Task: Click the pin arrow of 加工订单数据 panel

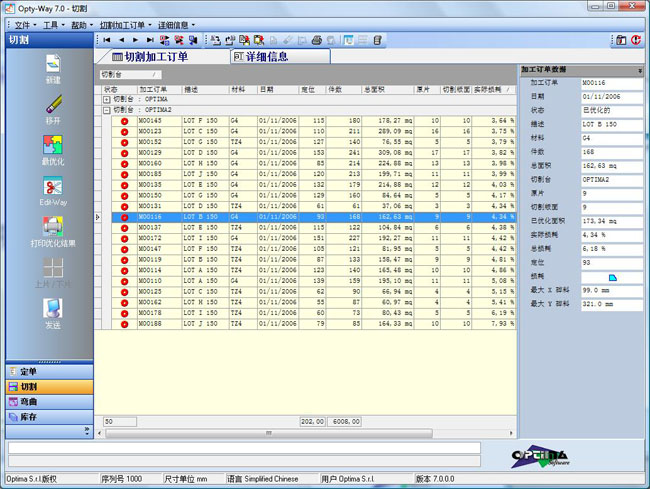Action: [x=640, y=71]
